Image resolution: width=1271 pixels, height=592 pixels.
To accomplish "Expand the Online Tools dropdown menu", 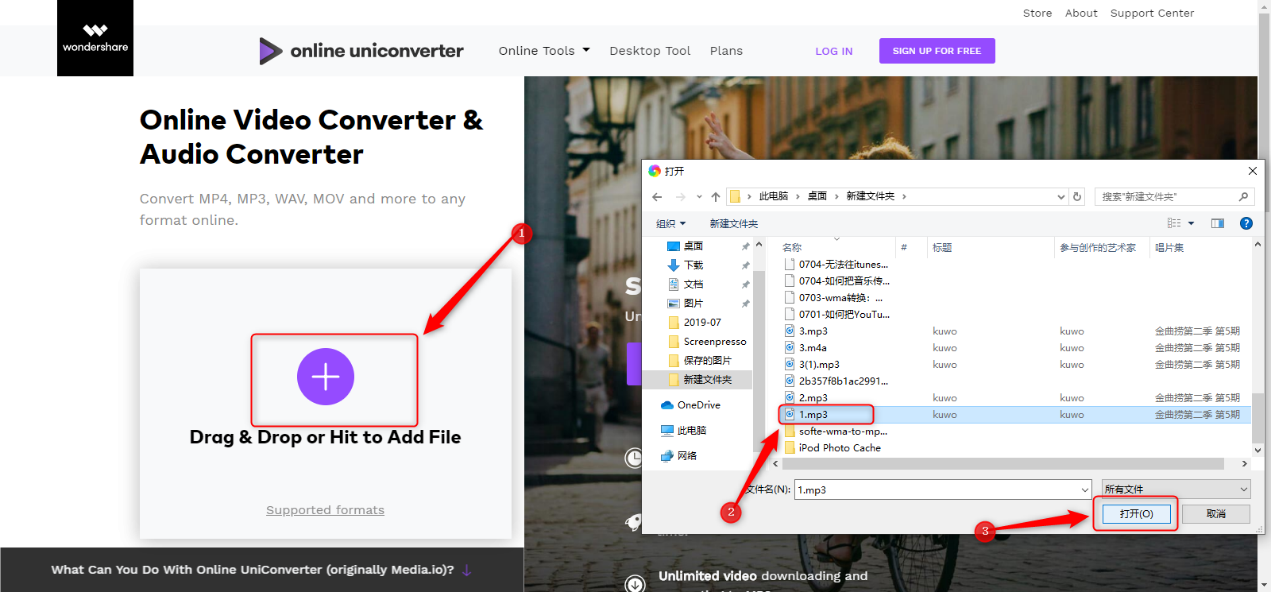I will point(544,51).
